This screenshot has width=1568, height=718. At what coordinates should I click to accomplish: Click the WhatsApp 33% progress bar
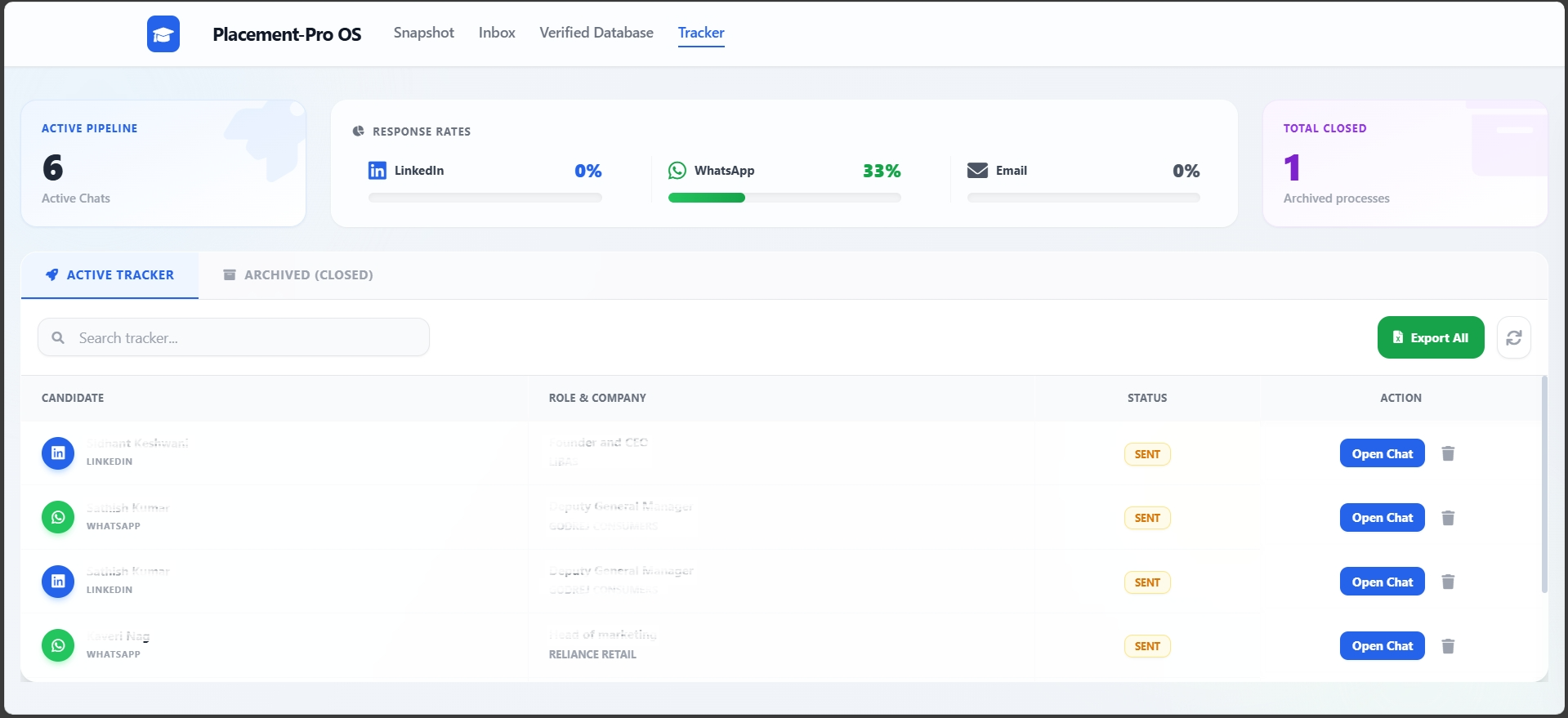pyautogui.click(x=784, y=198)
